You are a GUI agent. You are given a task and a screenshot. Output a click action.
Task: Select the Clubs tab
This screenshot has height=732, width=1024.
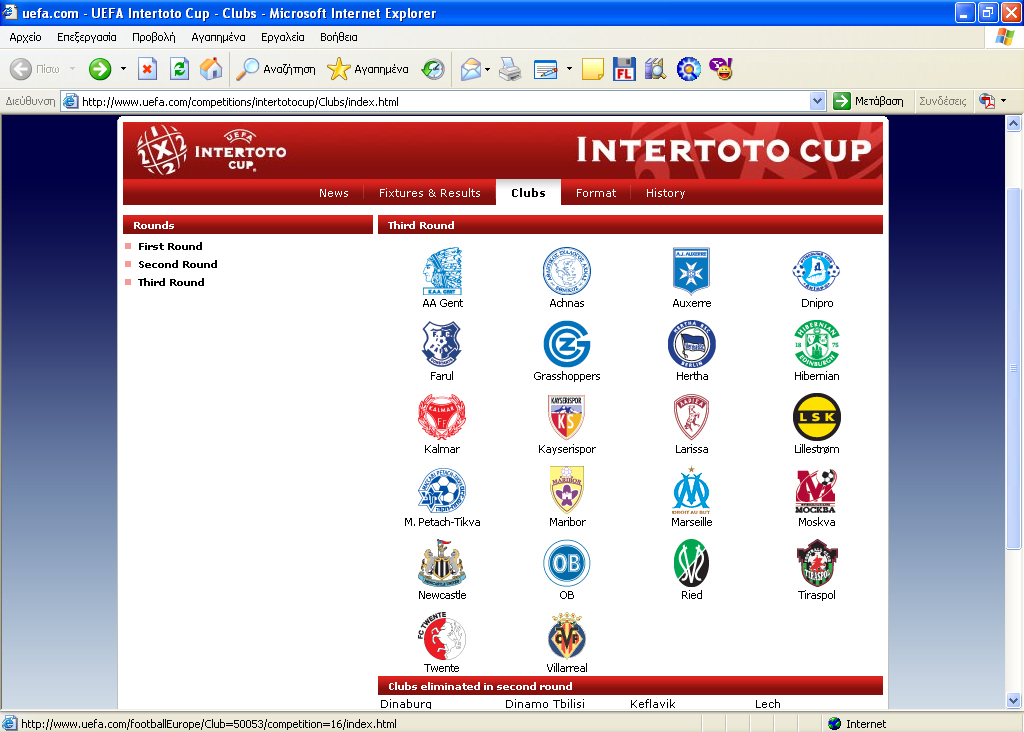pyautogui.click(x=528, y=193)
